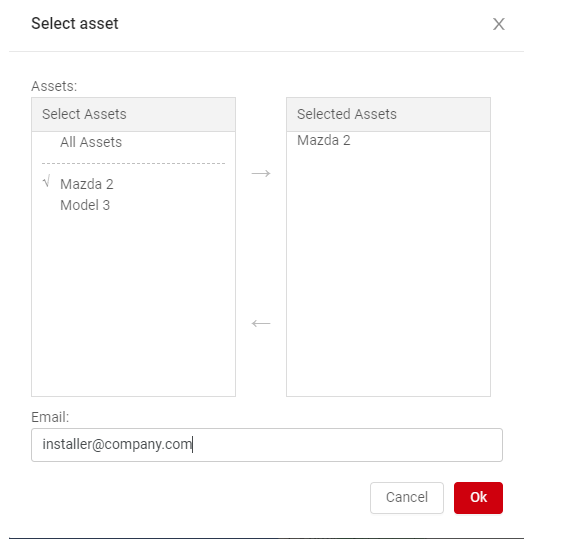
Task: Click blank area below Model 3
Action: [133, 304]
